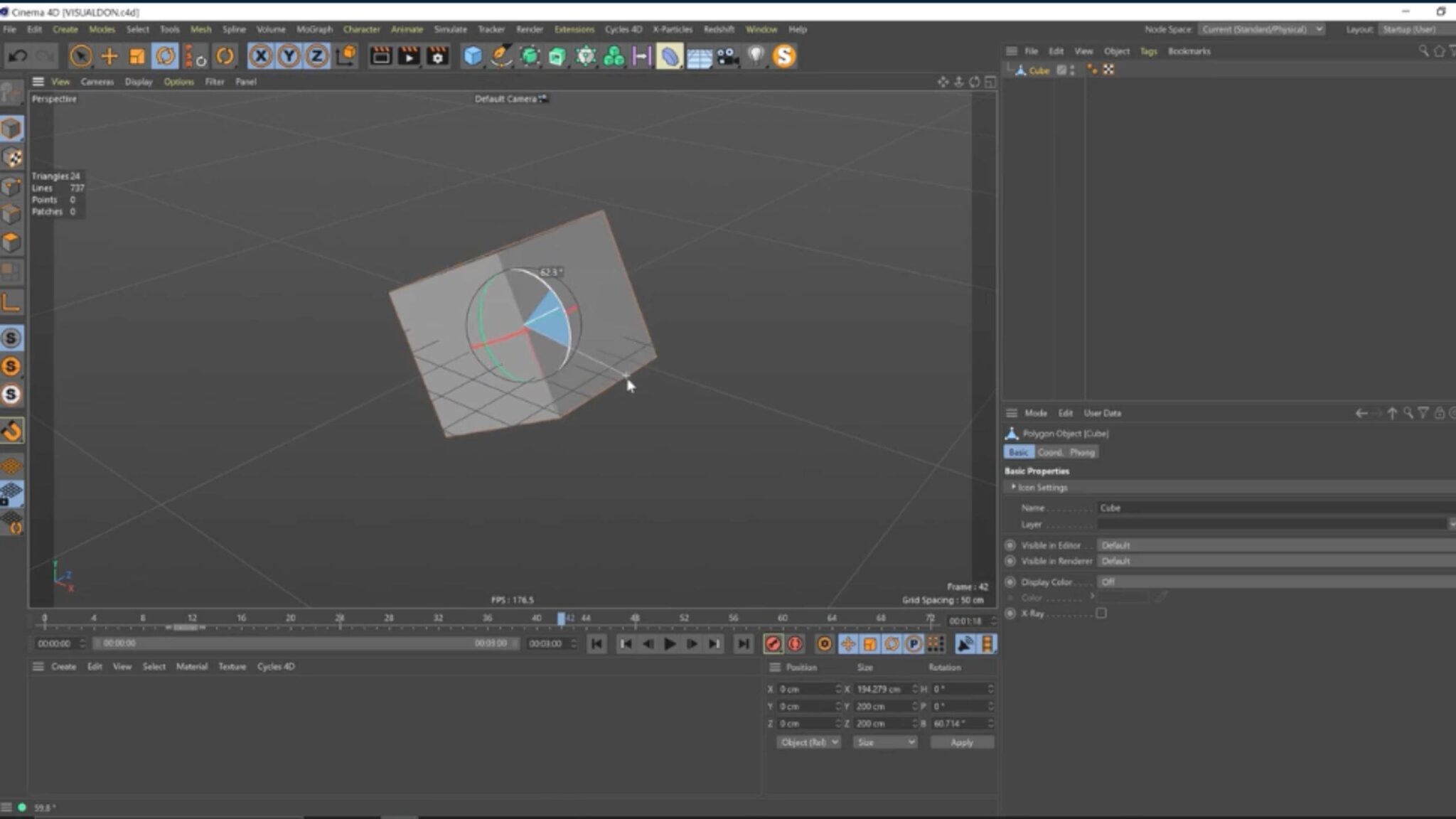Enable the X-Ray checkbox for the Cube
This screenshot has width=1456, height=819.
(1102, 614)
